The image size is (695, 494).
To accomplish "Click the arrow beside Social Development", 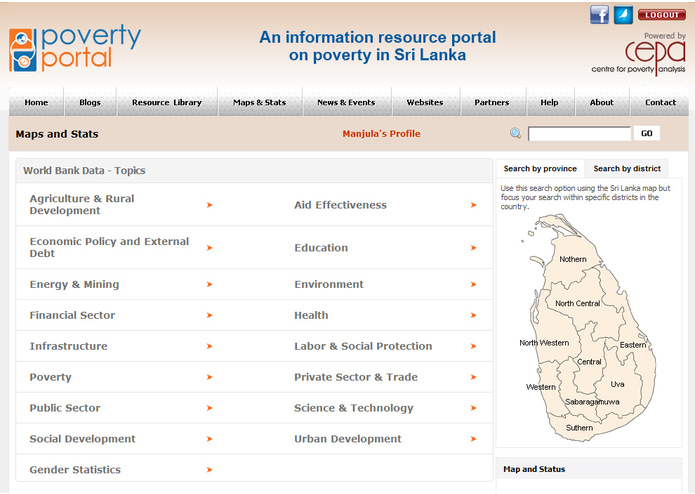I will [210, 439].
